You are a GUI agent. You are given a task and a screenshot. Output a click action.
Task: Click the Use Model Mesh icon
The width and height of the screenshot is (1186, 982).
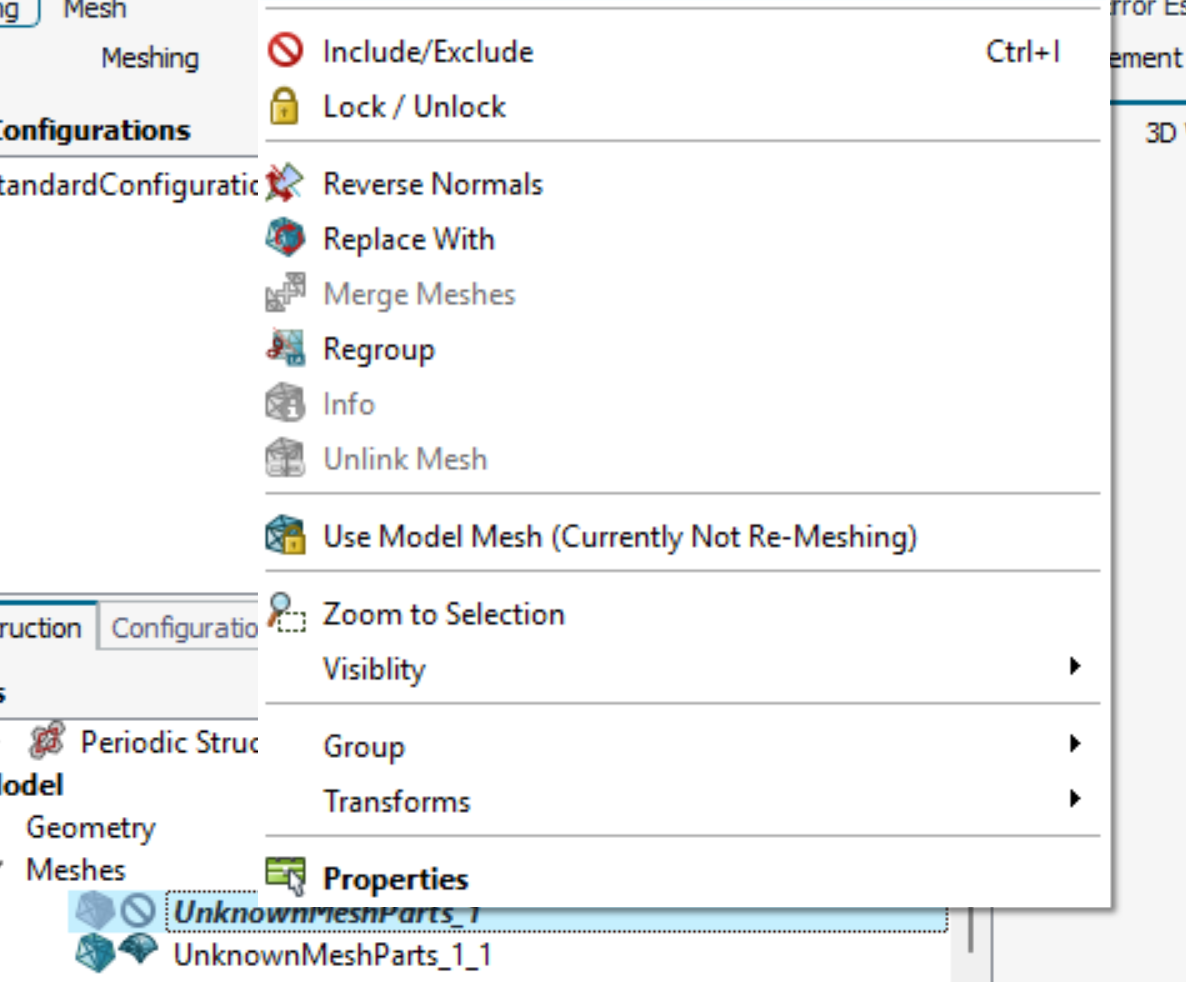point(286,537)
